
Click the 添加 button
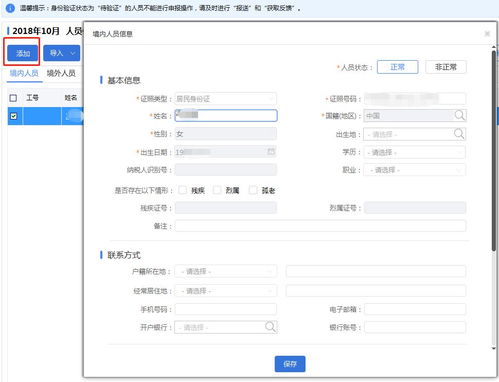pyautogui.click(x=23, y=53)
